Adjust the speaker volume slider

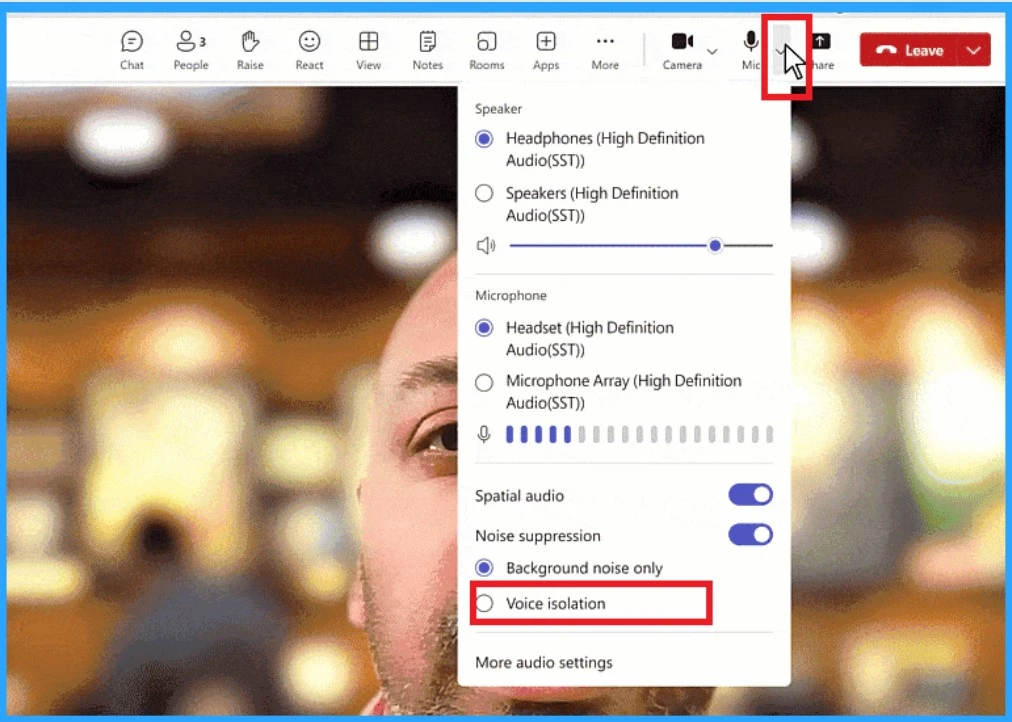coord(641,246)
